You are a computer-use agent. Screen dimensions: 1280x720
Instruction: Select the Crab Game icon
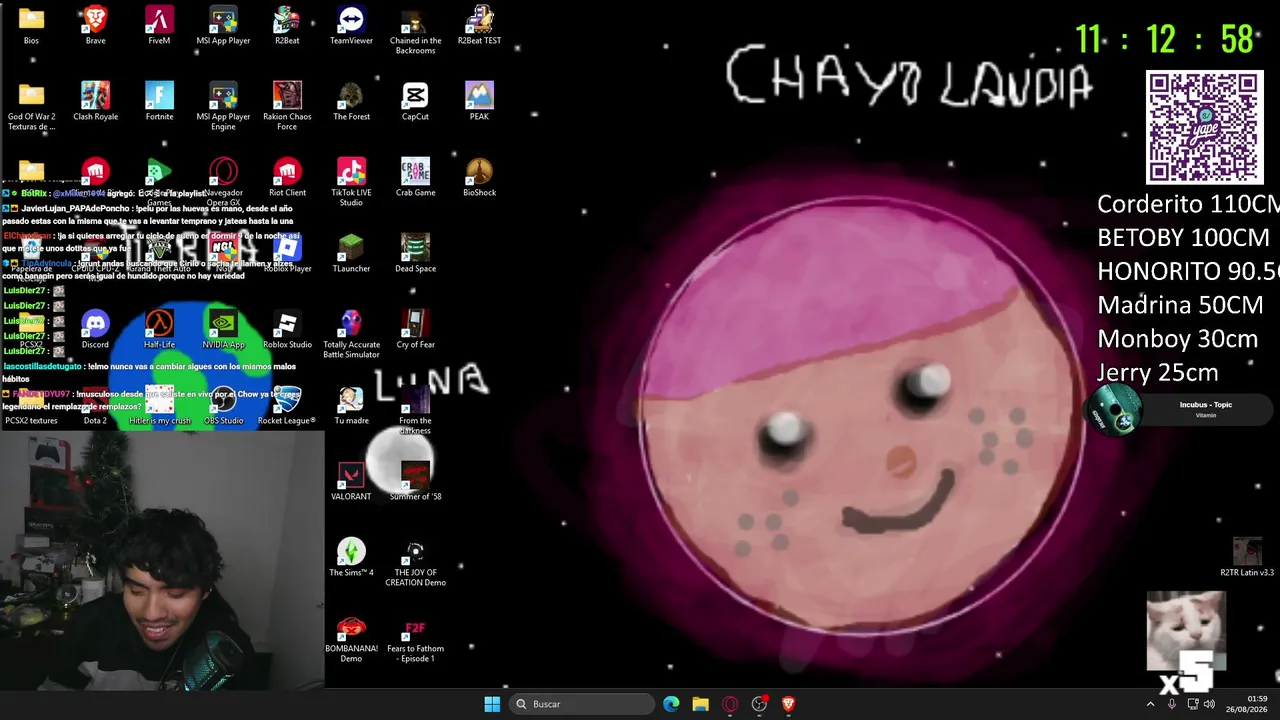click(415, 177)
